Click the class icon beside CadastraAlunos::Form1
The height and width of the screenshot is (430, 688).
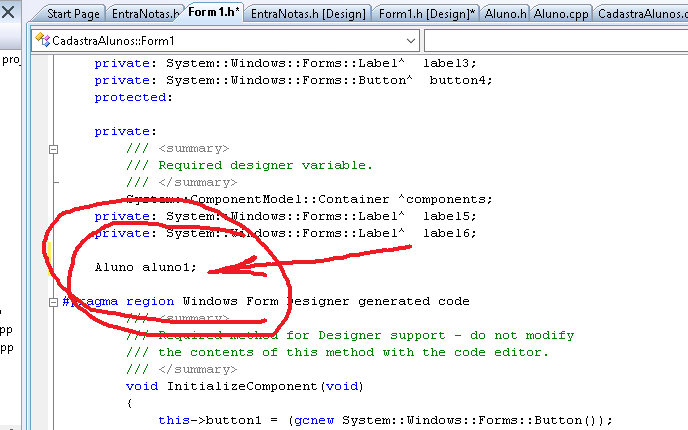point(41,41)
